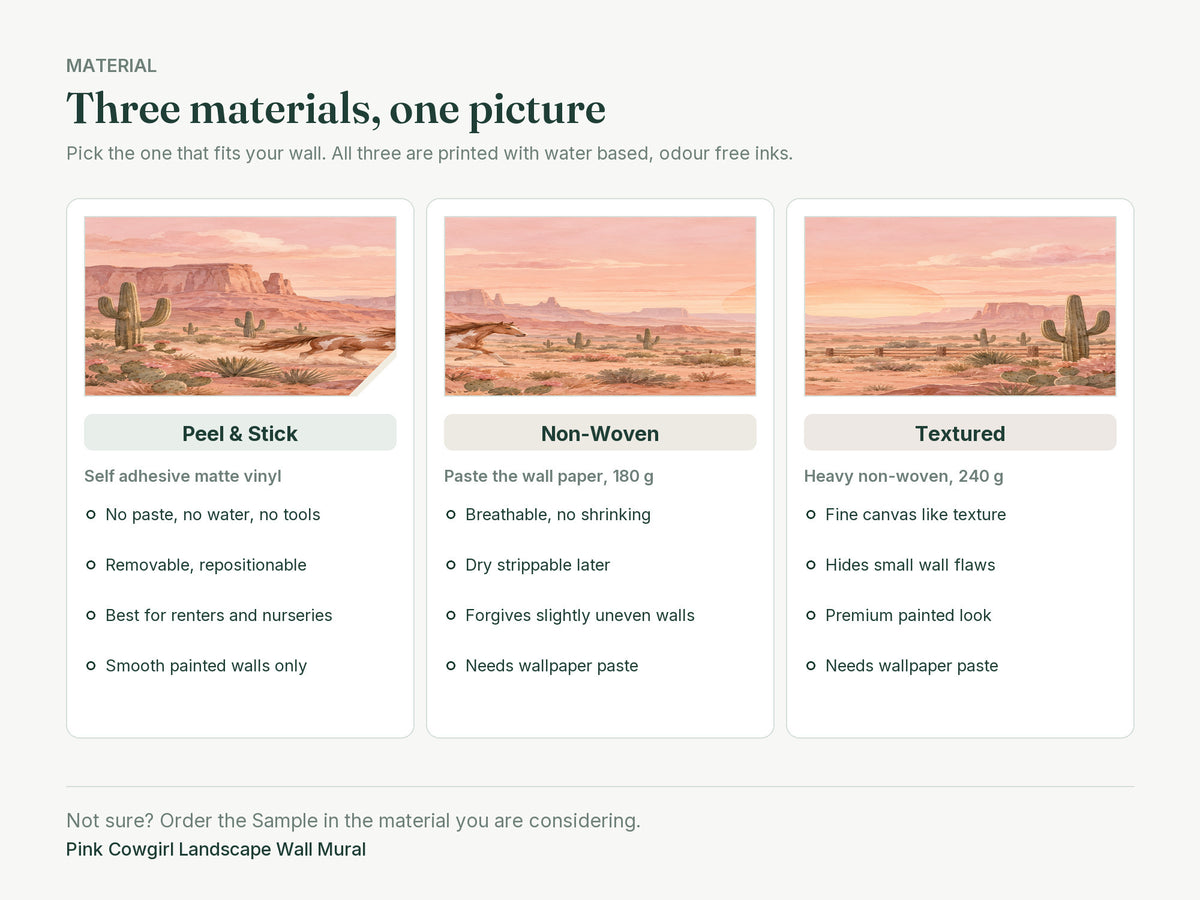Select the Textured material label
Image resolution: width=1200 pixels, height=900 pixels.
pos(960,433)
